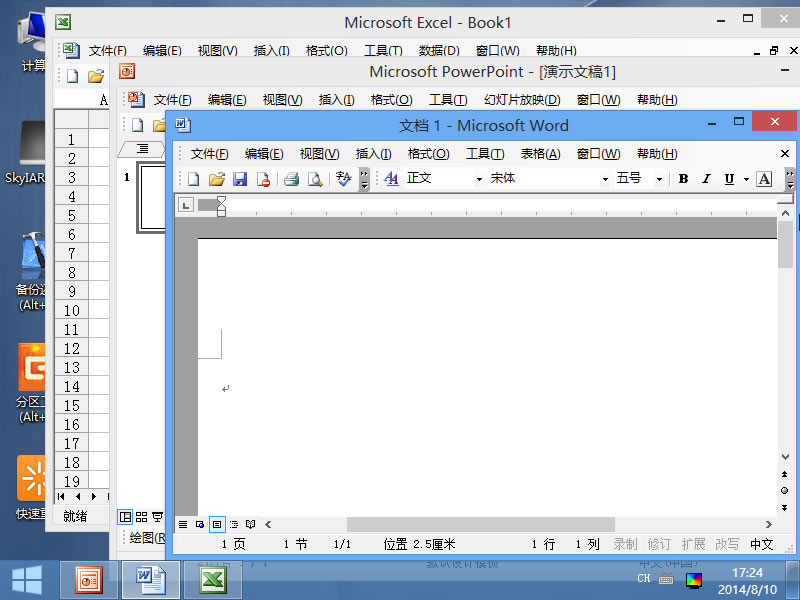Click the New icon in Excel toolbar
The image size is (800, 600).
point(72,77)
